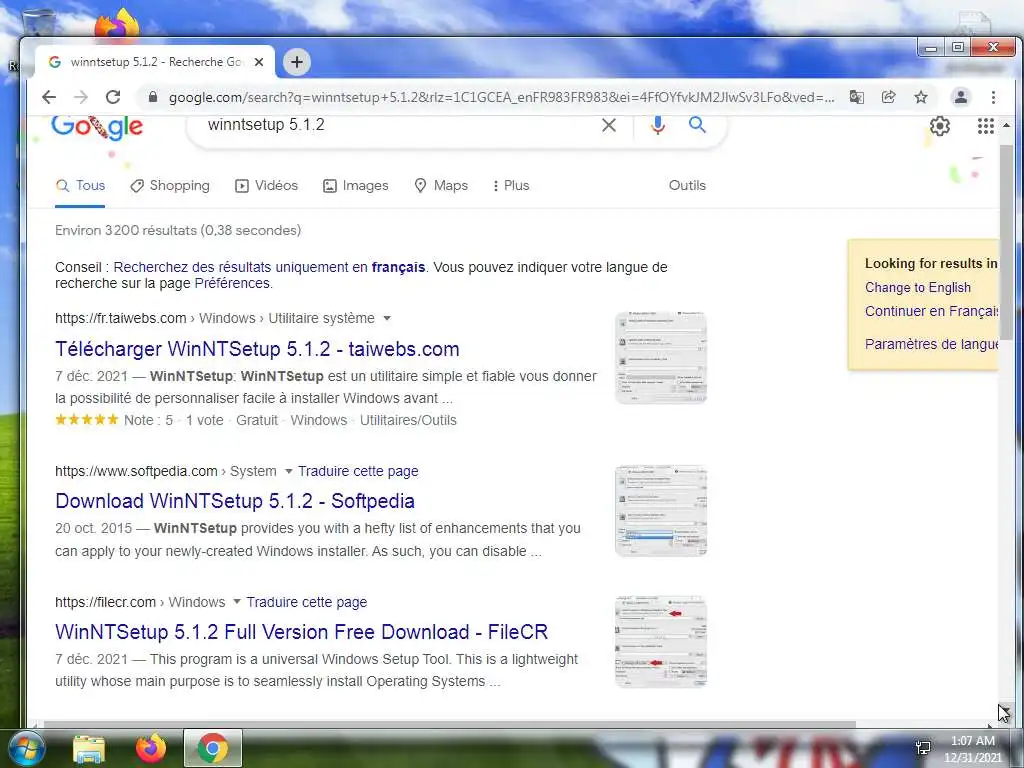Open the Chrome profile avatar
The height and width of the screenshot is (768, 1024).
click(961, 97)
